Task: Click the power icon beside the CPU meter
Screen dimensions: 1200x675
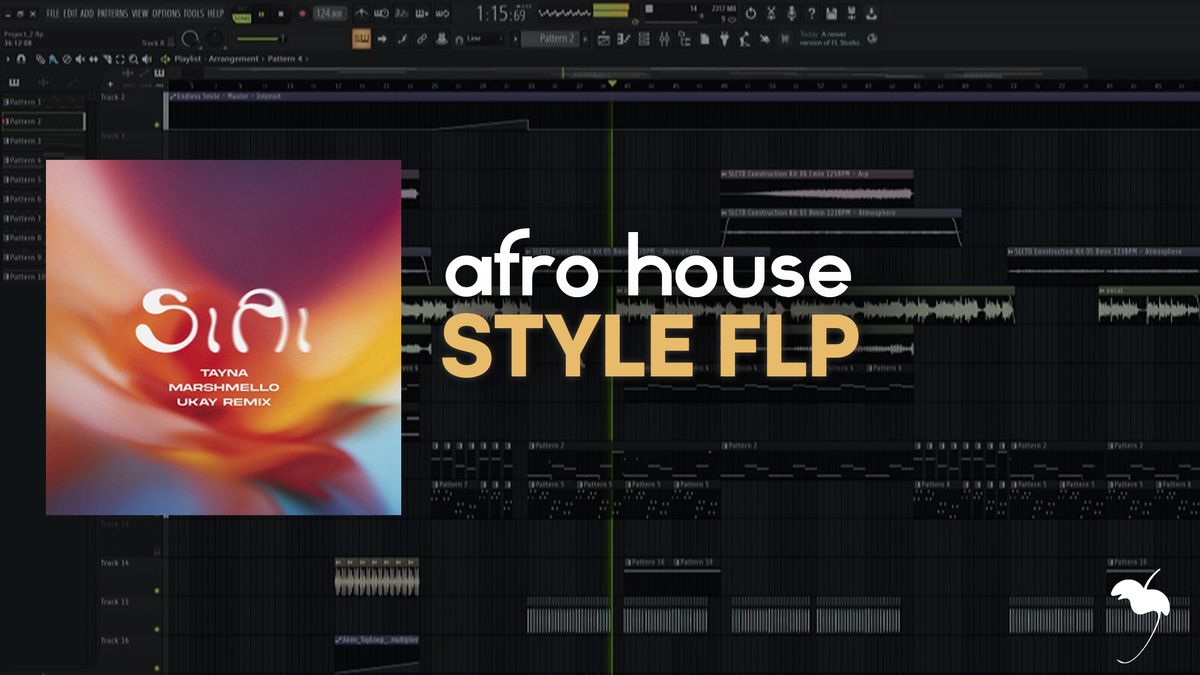Action: pyautogui.click(x=751, y=13)
